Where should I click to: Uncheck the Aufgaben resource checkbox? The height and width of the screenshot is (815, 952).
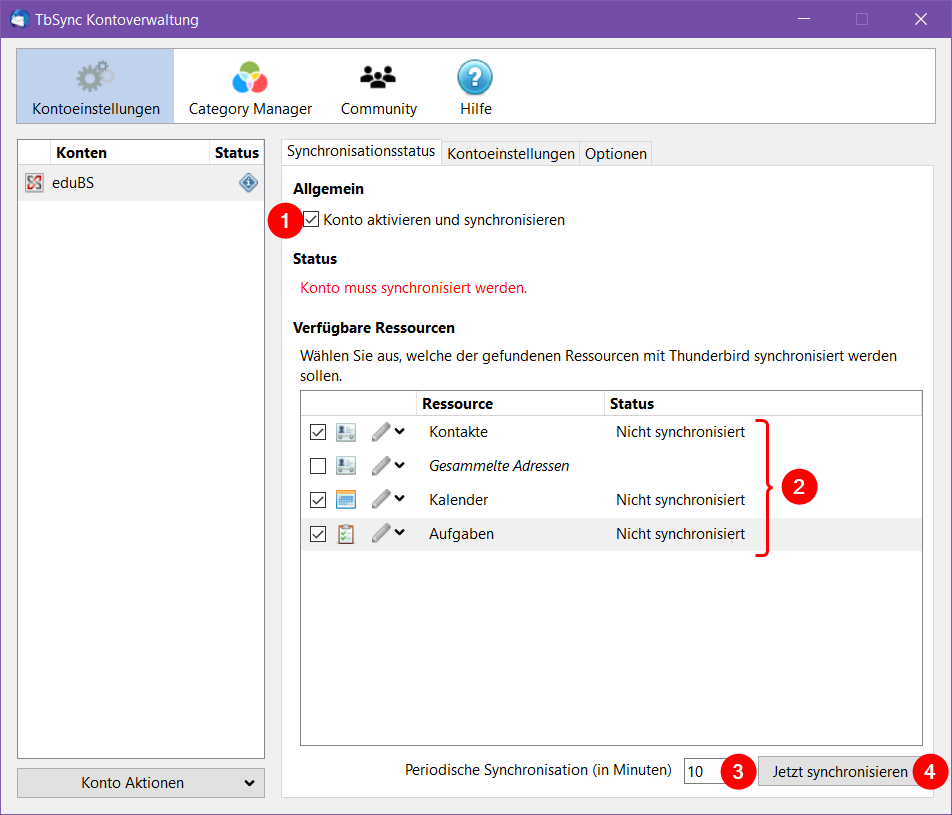pyautogui.click(x=318, y=534)
